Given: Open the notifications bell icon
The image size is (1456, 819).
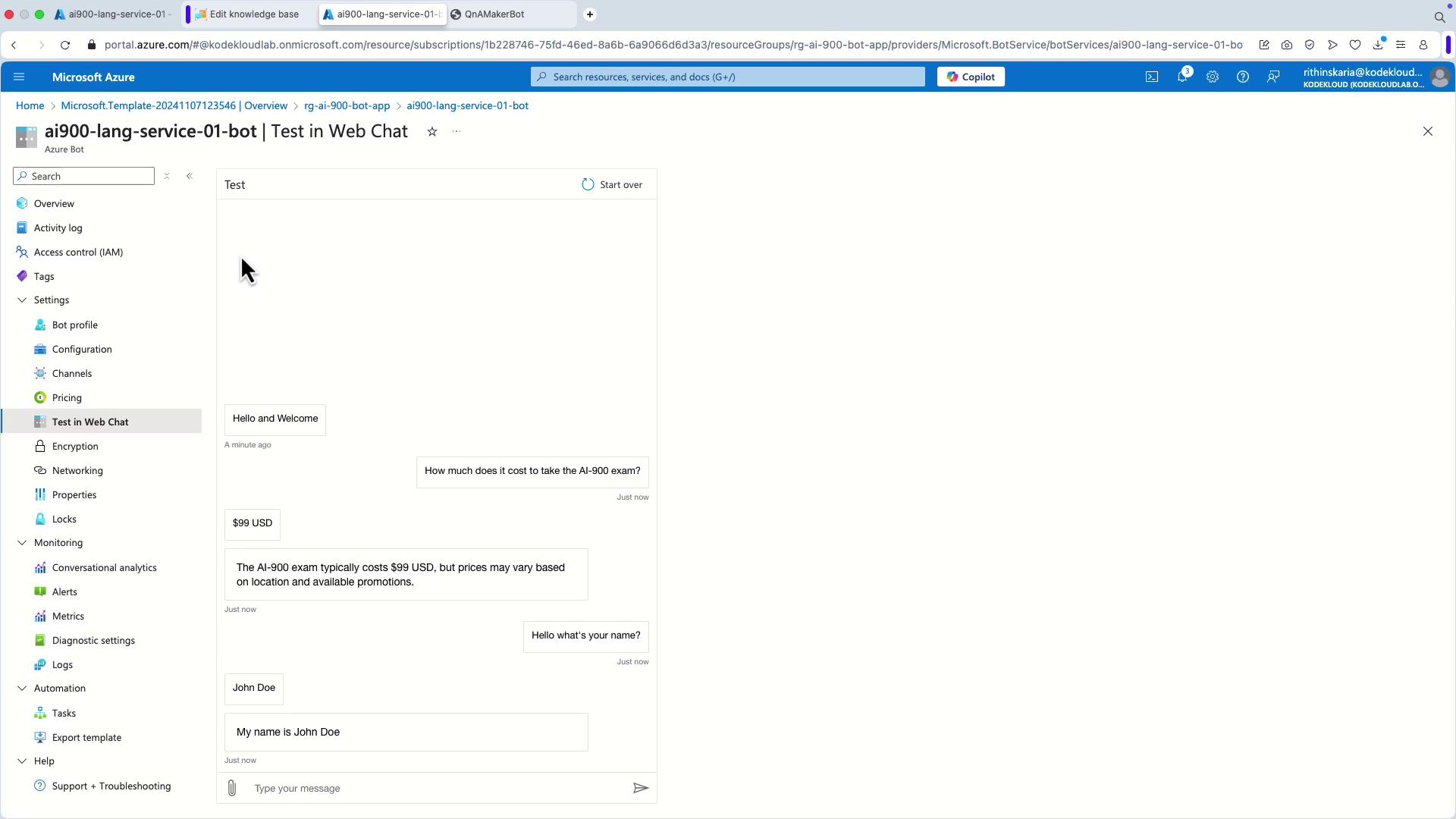Looking at the screenshot, I should click(x=1182, y=77).
